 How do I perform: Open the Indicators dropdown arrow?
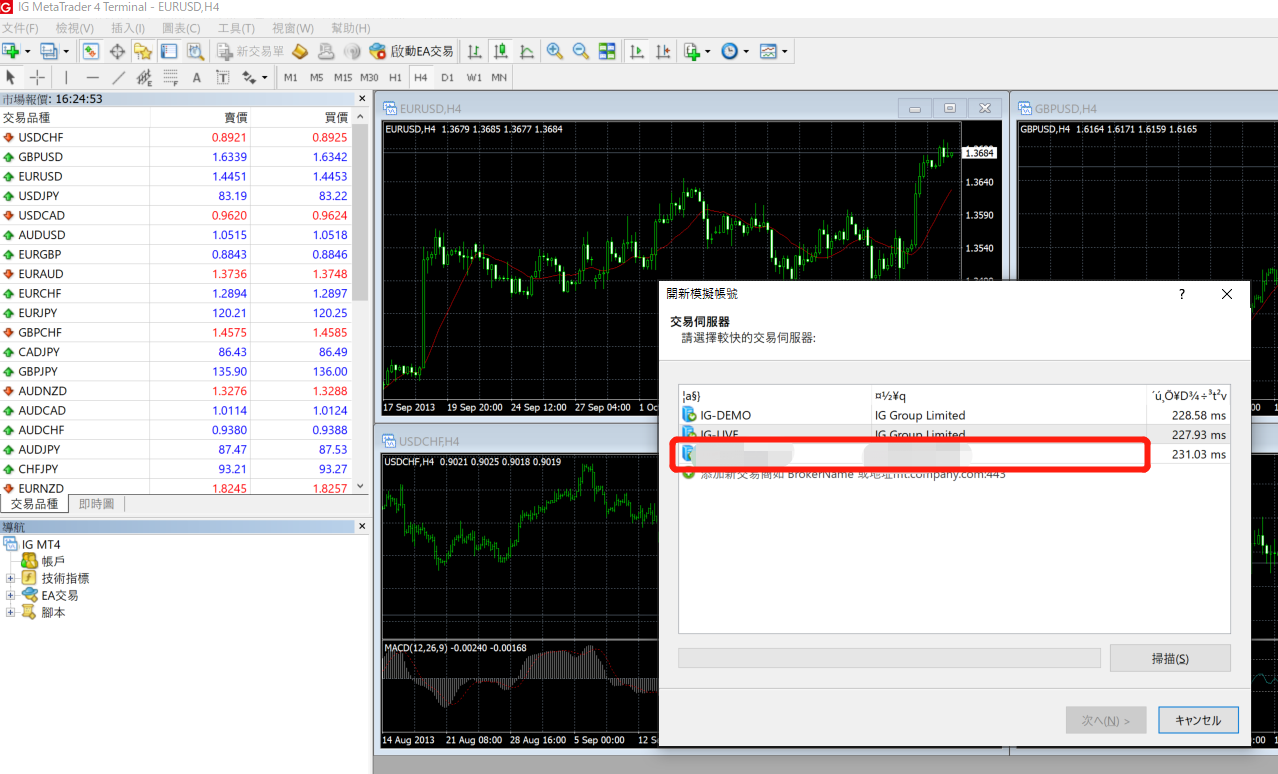(x=707, y=51)
